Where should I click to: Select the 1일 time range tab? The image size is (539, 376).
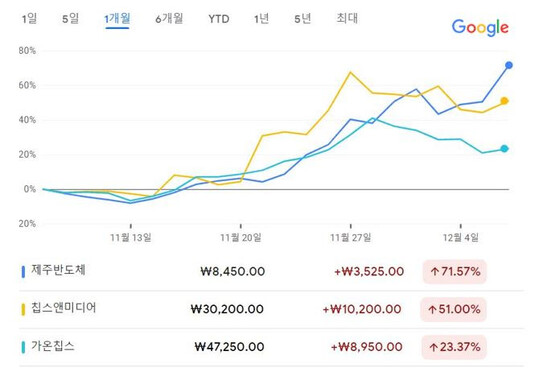pyautogui.click(x=29, y=19)
